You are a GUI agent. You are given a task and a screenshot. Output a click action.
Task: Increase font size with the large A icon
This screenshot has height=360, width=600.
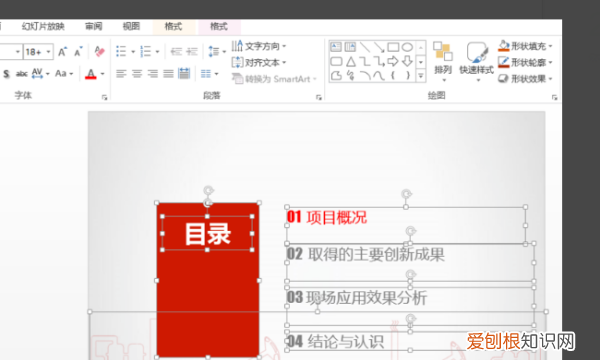(62, 51)
